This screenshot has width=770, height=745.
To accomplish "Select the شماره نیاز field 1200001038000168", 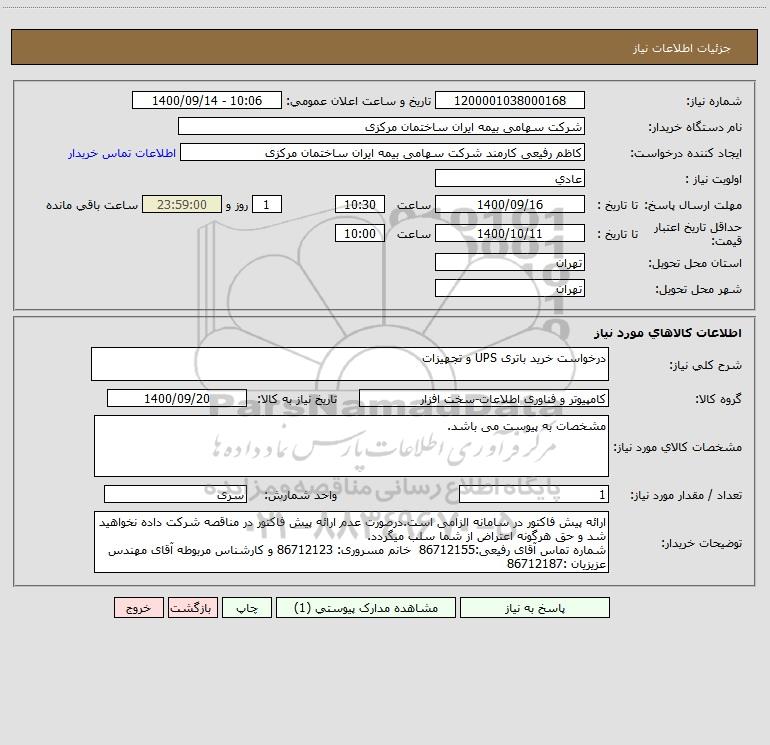I will (510, 101).
